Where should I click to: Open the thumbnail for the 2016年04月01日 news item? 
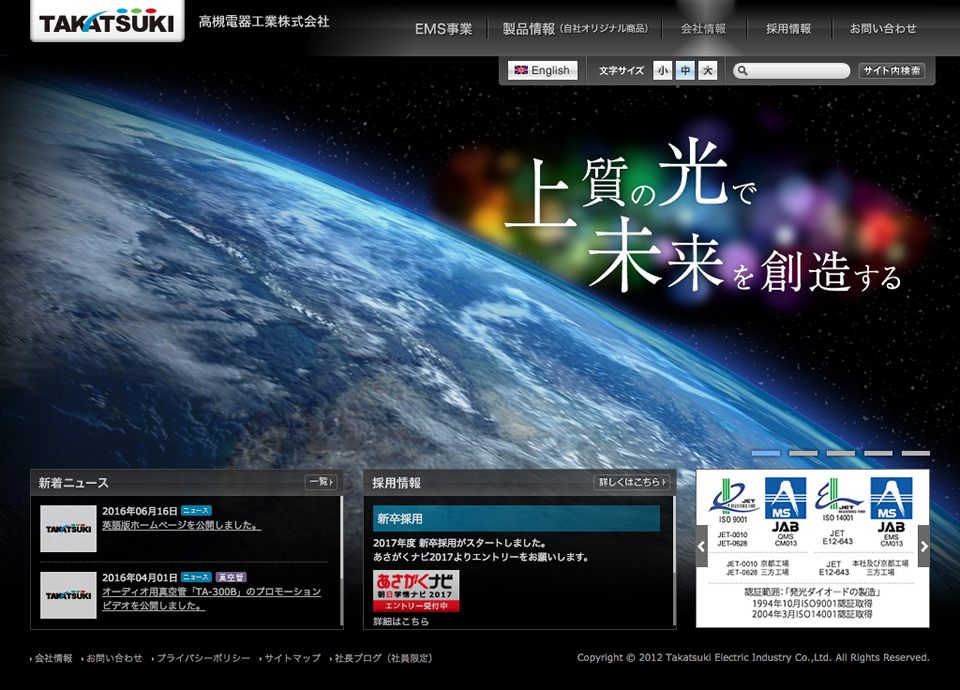point(68,595)
